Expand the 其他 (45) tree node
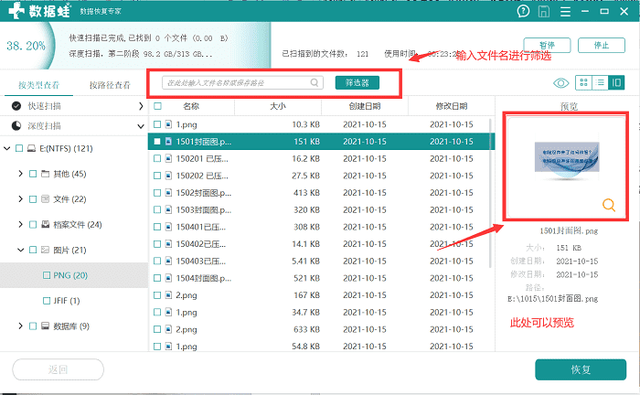Image resolution: width=640 pixels, height=395 pixels. pos(20,174)
